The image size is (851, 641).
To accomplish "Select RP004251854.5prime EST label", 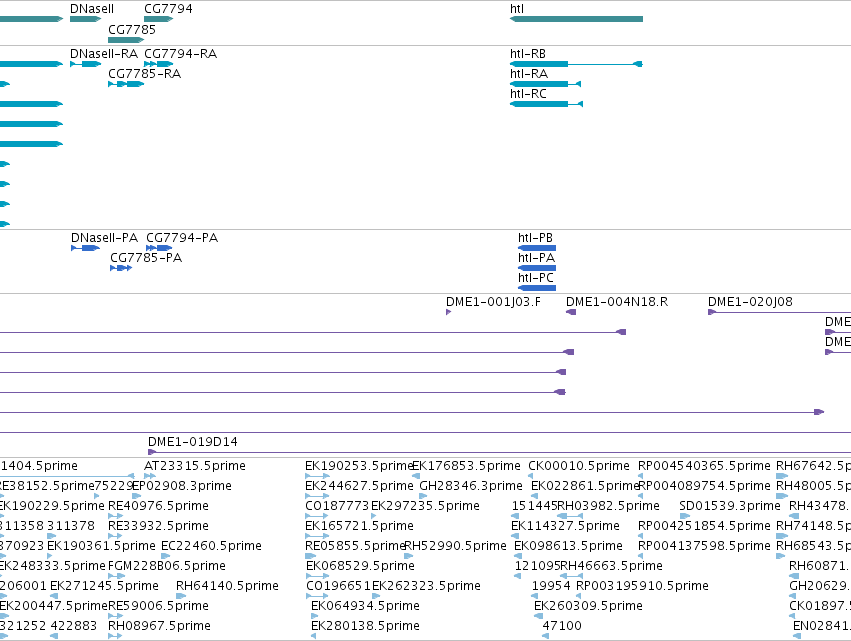I will click(704, 526).
